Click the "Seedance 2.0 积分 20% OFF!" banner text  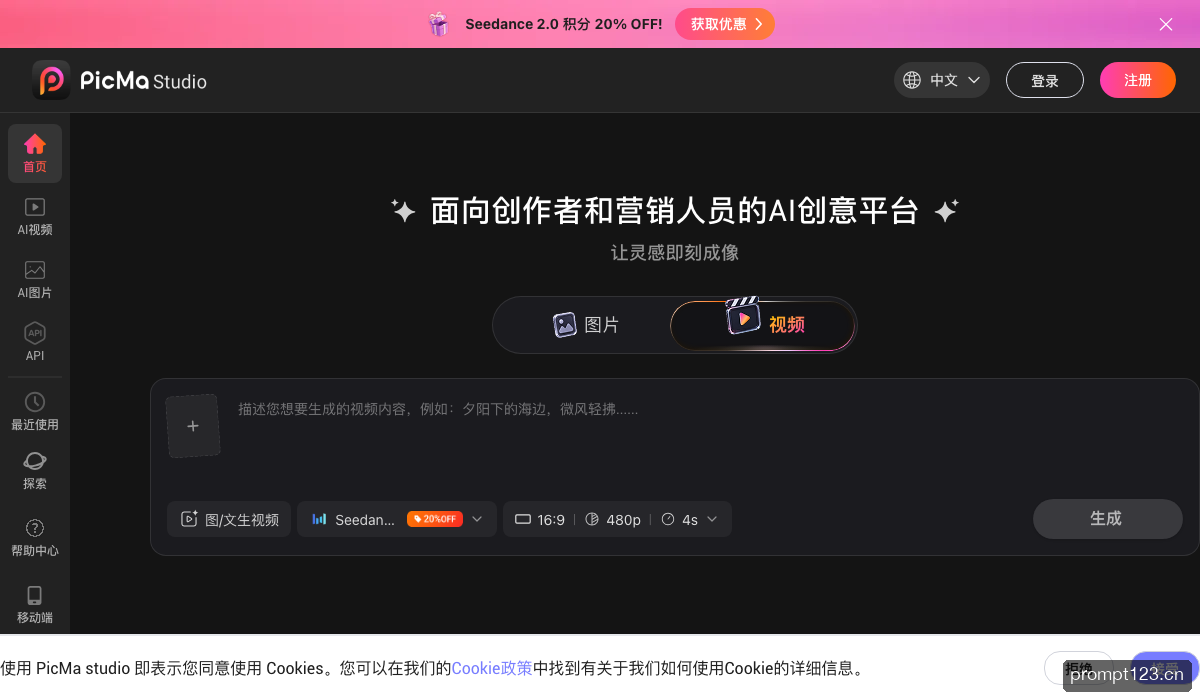click(x=564, y=24)
